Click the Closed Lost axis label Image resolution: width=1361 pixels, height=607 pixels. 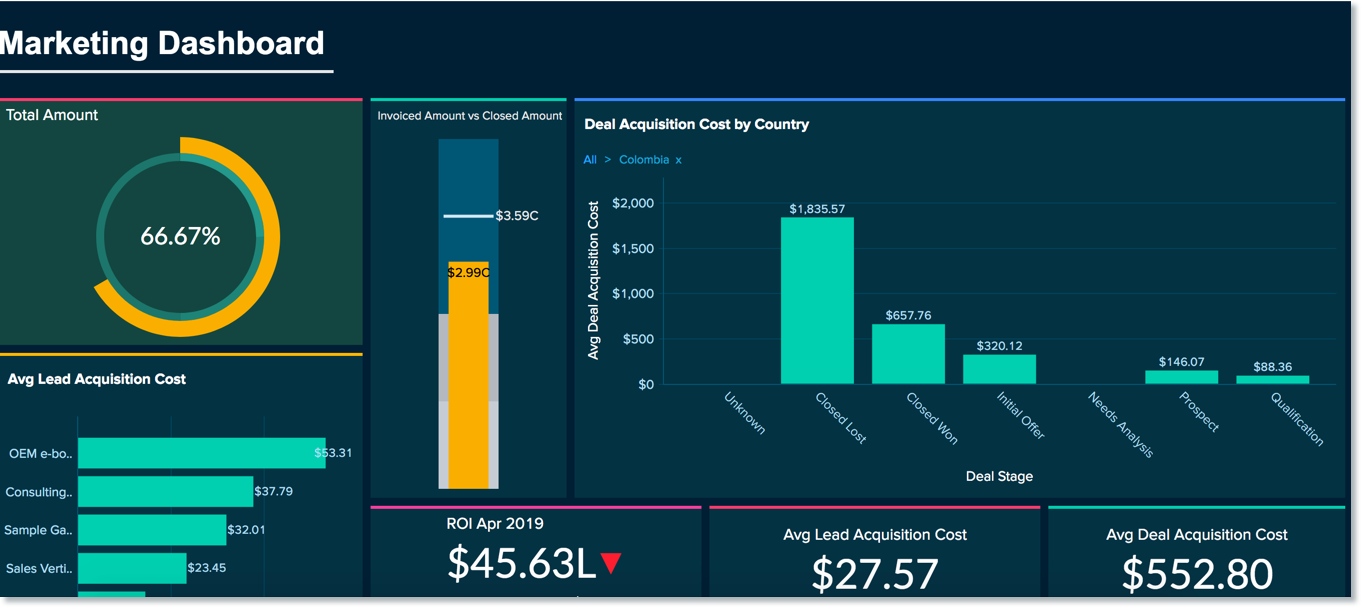coord(841,418)
